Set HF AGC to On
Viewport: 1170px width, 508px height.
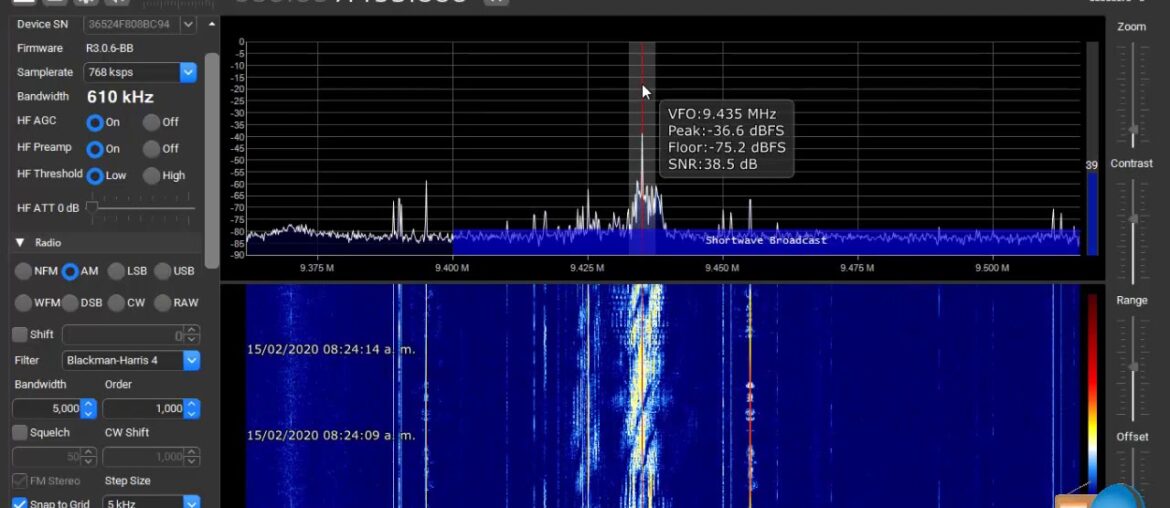(95, 122)
